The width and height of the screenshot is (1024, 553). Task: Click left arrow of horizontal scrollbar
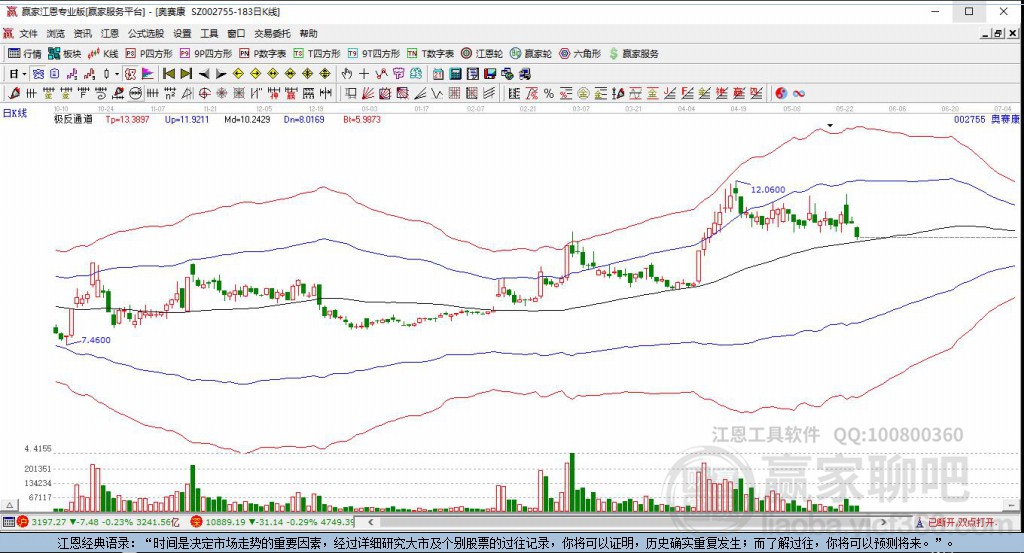click(370, 522)
